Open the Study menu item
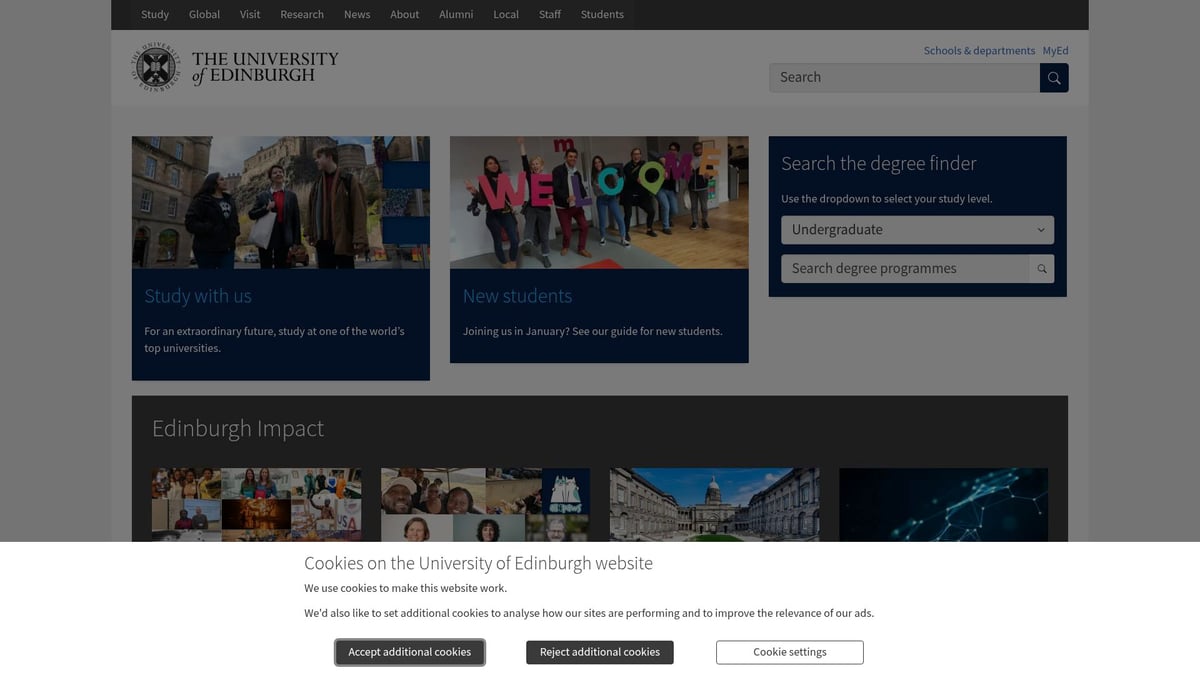The height and width of the screenshot is (675, 1200). (x=155, y=14)
